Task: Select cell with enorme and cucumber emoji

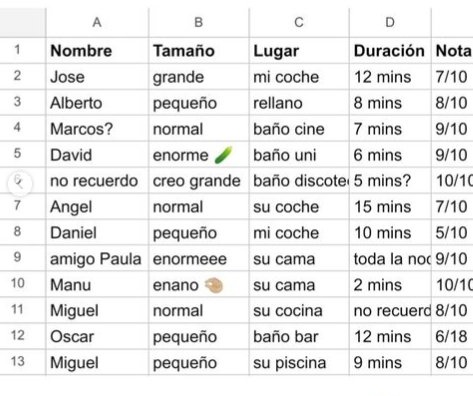Action: 199,155
